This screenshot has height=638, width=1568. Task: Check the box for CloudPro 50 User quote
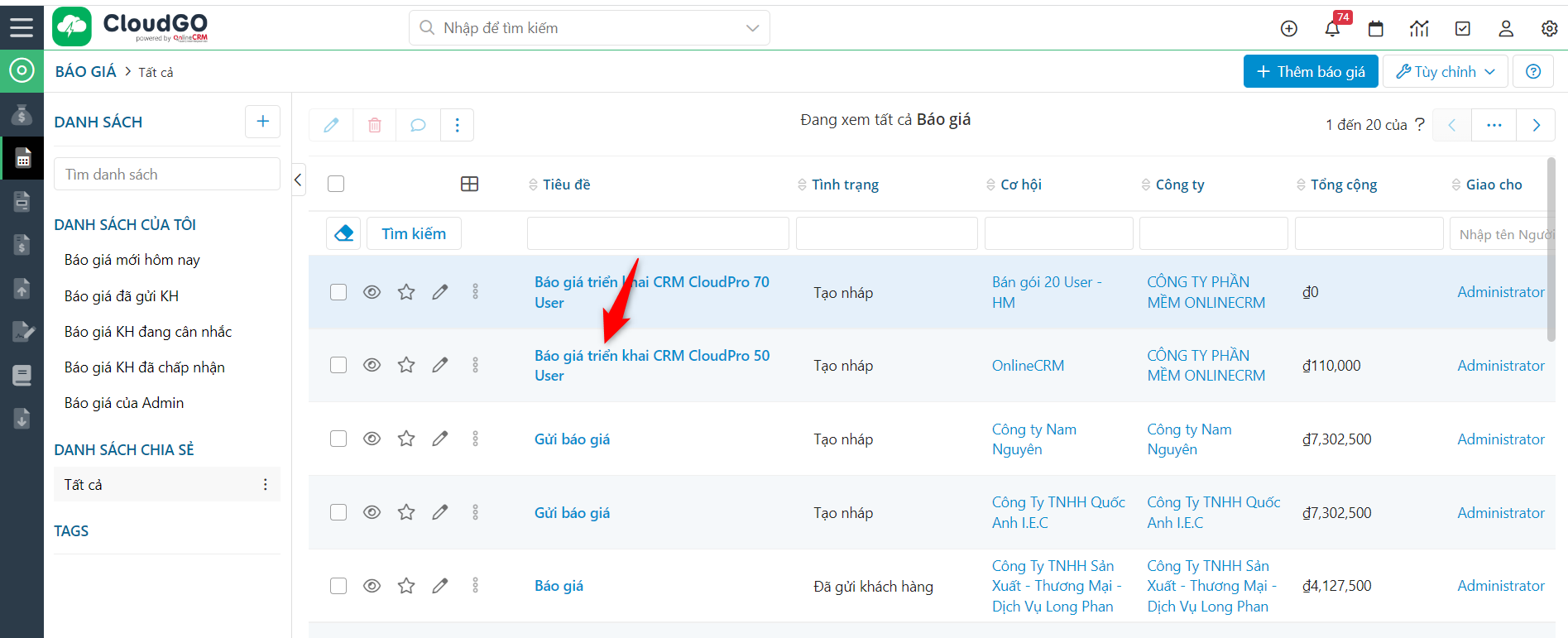(x=338, y=365)
